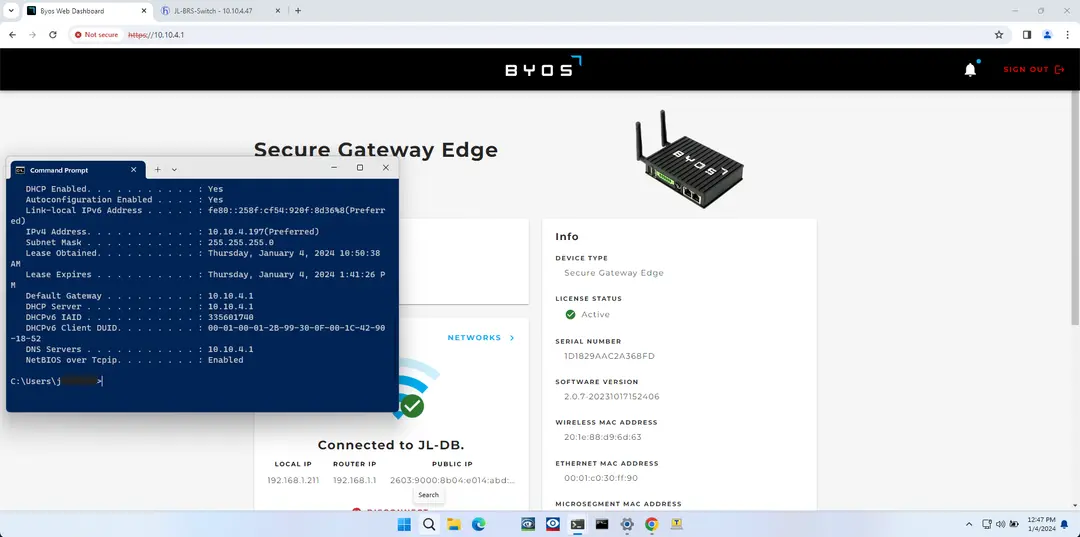Open the notifications bell in Byos header
The height and width of the screenshot is (537, 1080).
pos(970,70)
